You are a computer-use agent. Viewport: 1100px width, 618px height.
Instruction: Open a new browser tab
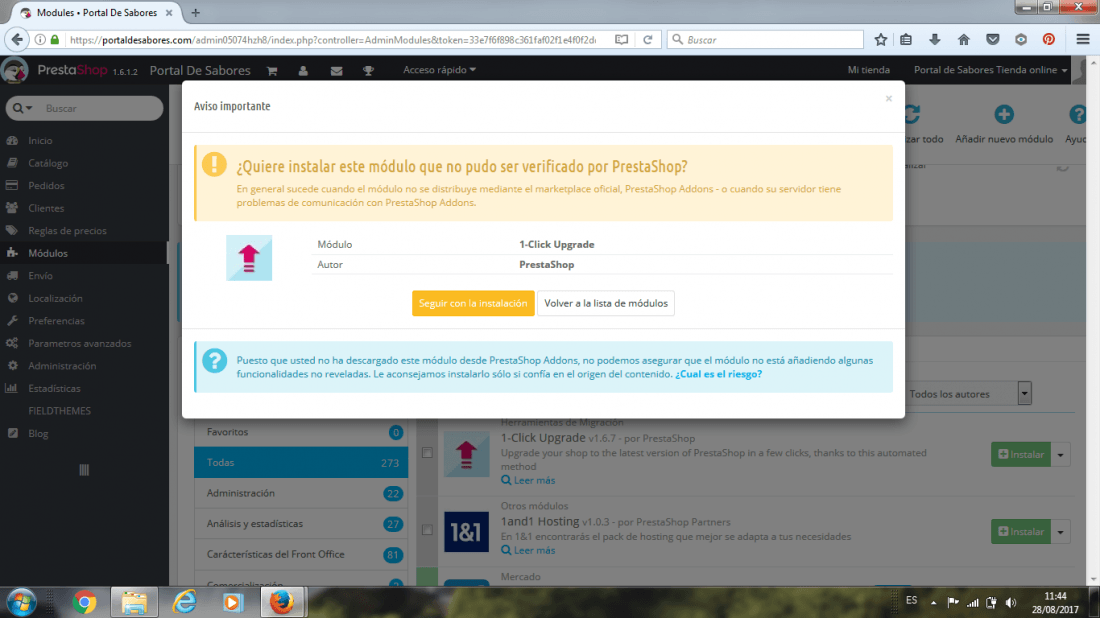point(195,13)
